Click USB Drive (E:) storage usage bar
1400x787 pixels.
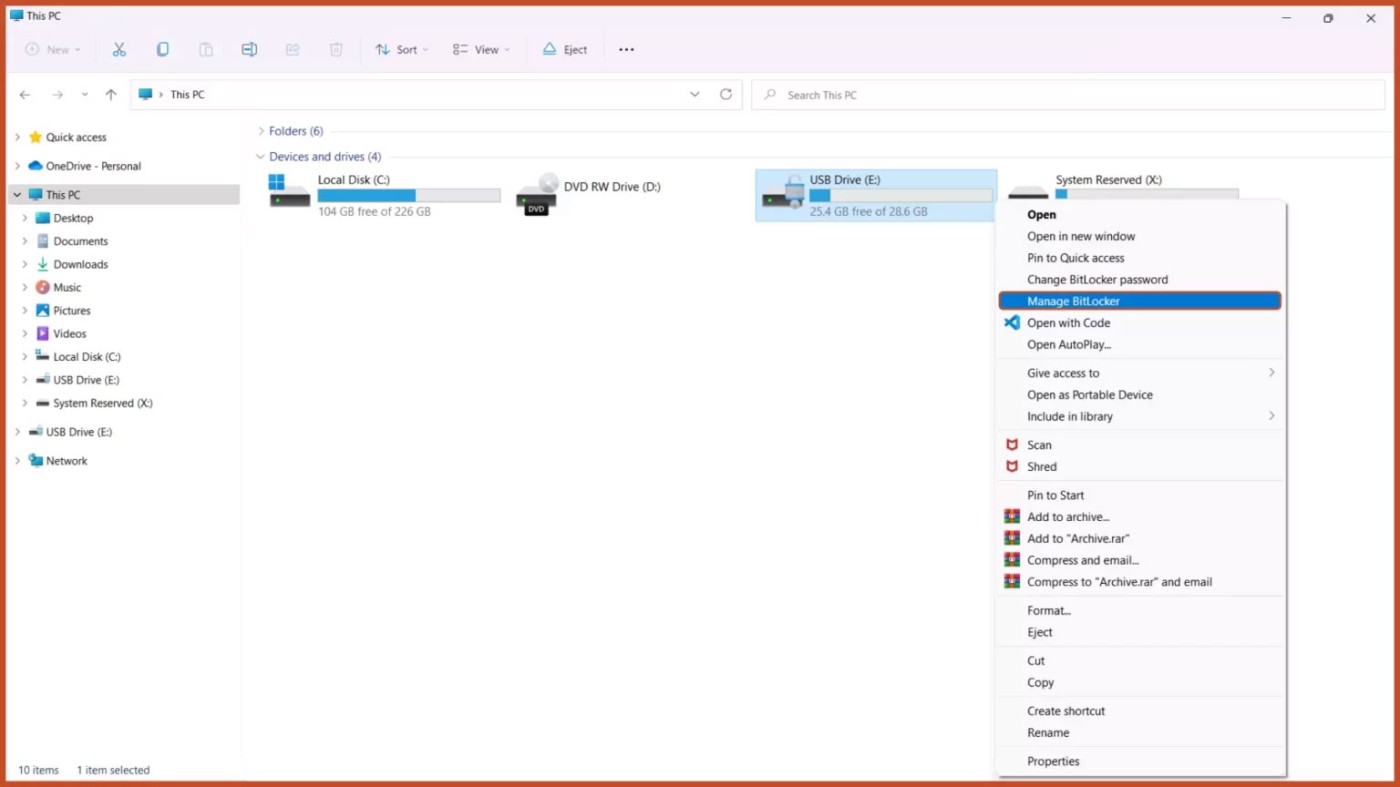[x=901, y=196]
